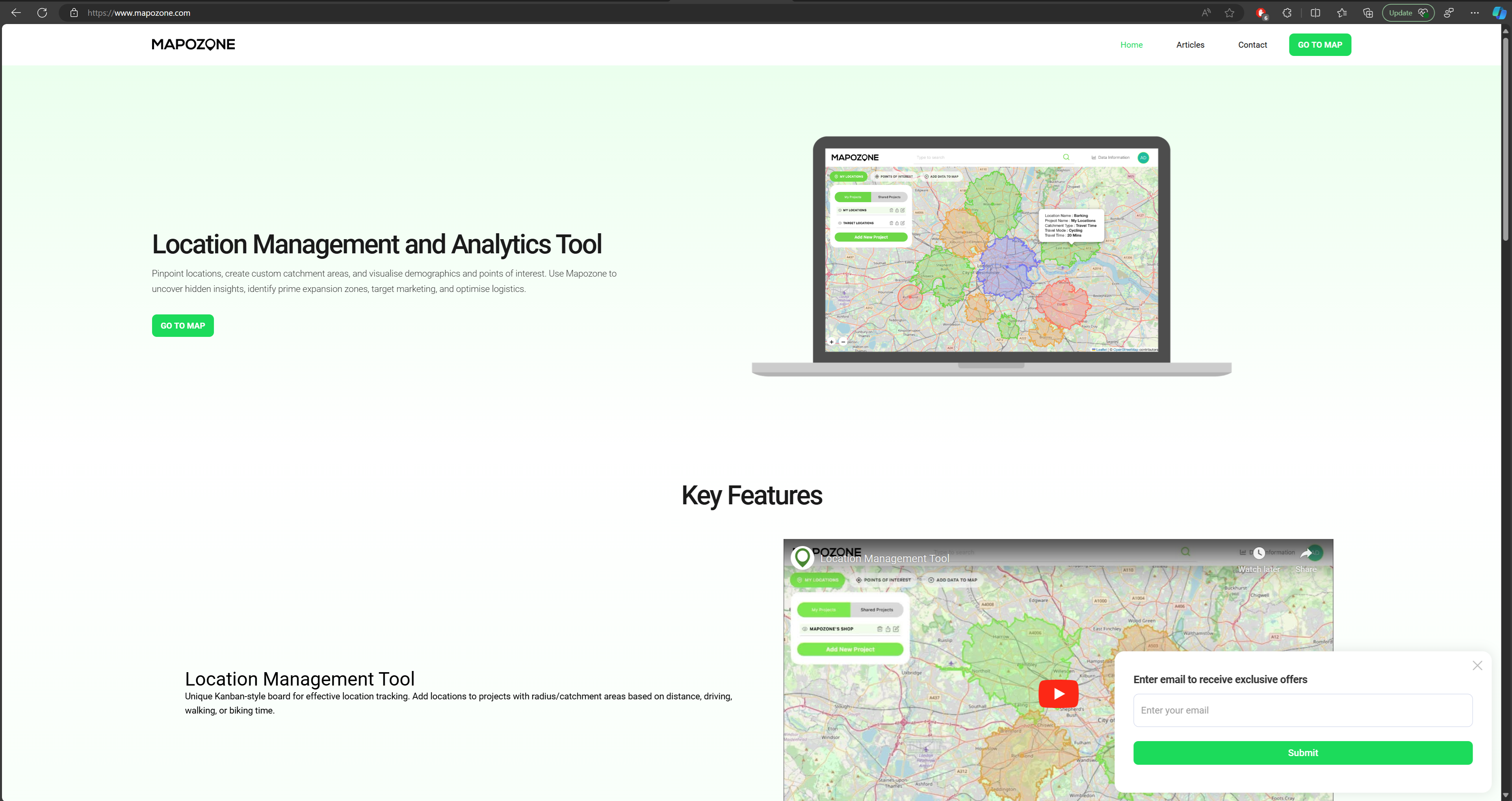Click the Watch later clock icon
Screen dimensions: 1512x801
[1259, 553]
